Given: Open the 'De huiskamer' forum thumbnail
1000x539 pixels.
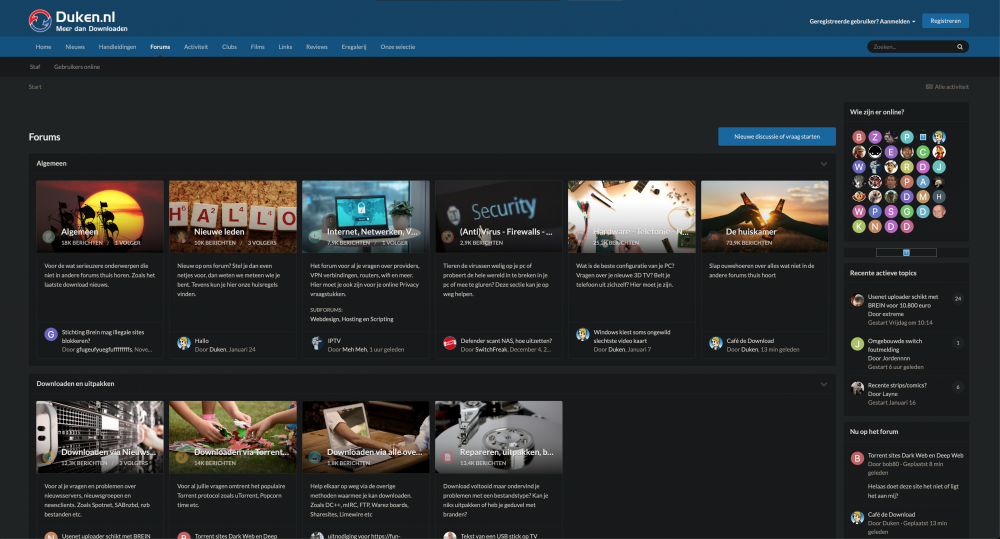Looking at the screenshot, I should [764, 216].
